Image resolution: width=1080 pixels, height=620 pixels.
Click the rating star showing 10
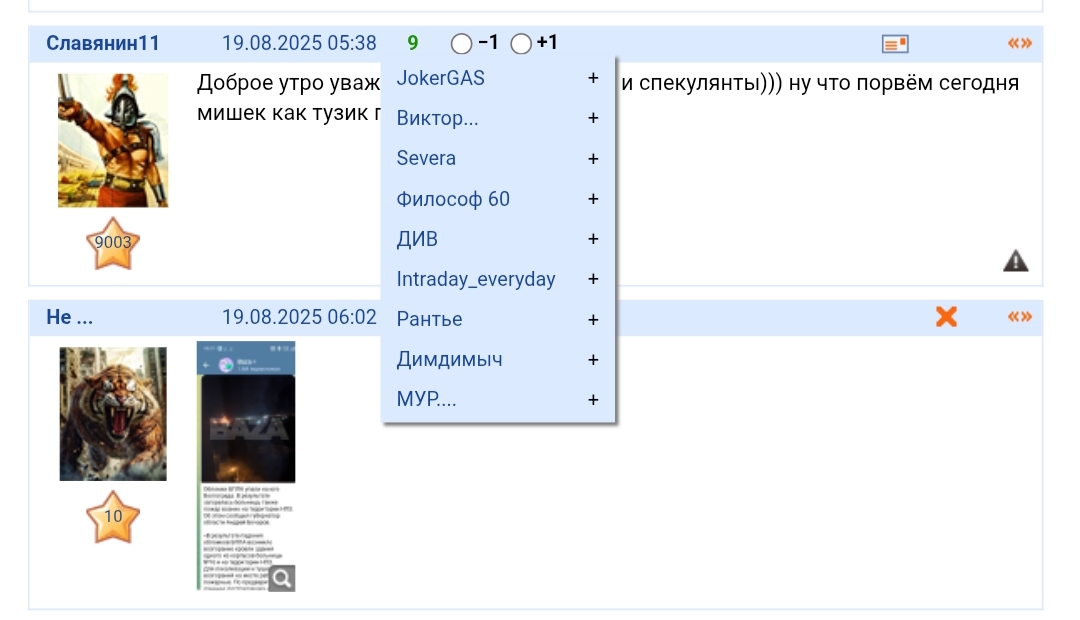112,517
